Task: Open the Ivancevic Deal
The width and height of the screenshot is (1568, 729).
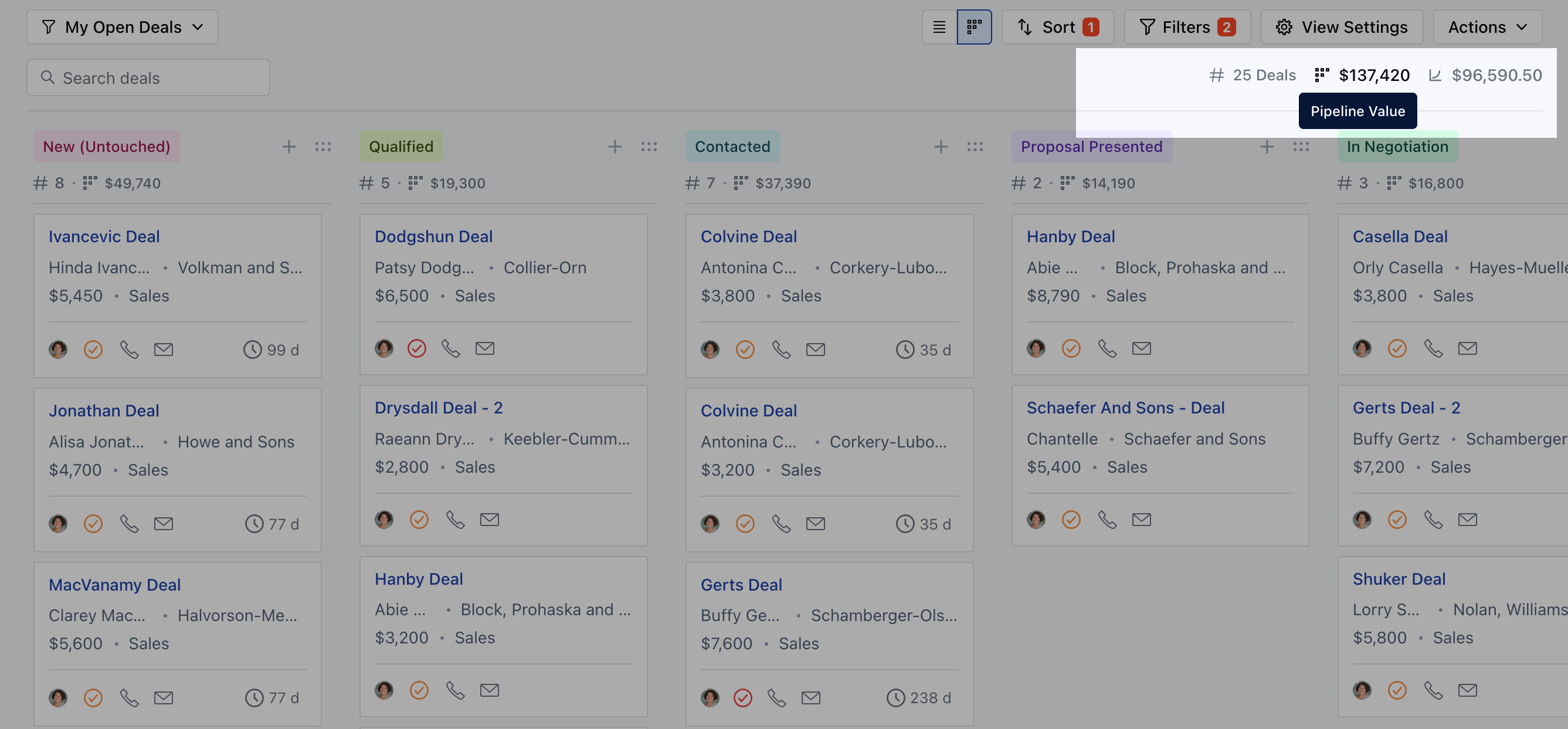Action: 104,236
